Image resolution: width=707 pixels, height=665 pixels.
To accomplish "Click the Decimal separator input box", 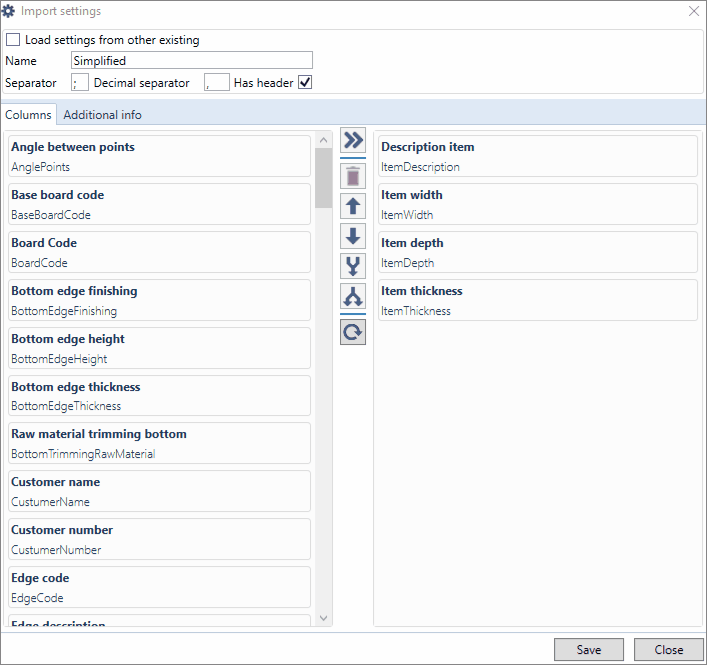I will (x=217, y=83).
